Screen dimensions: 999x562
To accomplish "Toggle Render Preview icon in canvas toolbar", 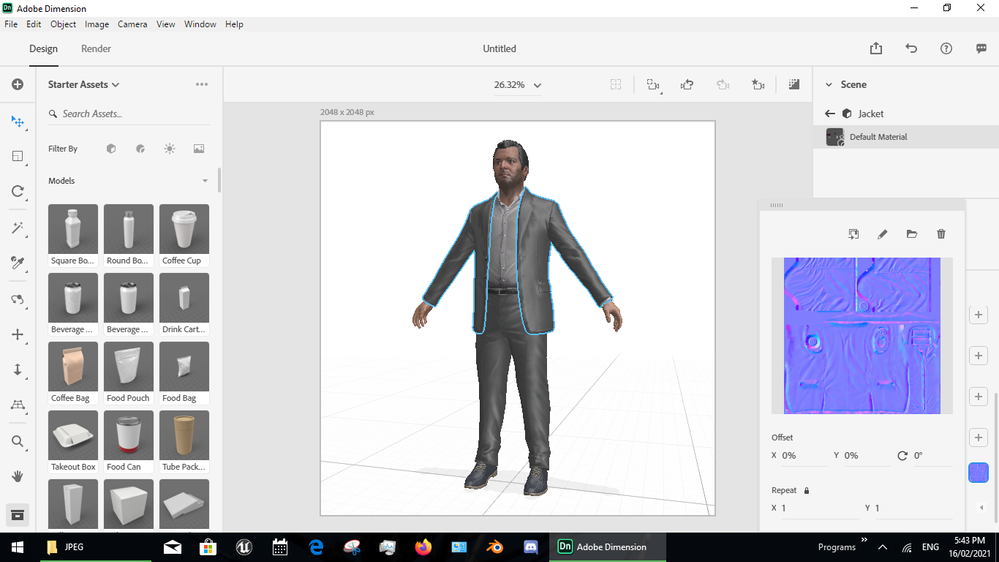I will pyautogui.click(x=794, y=84).
